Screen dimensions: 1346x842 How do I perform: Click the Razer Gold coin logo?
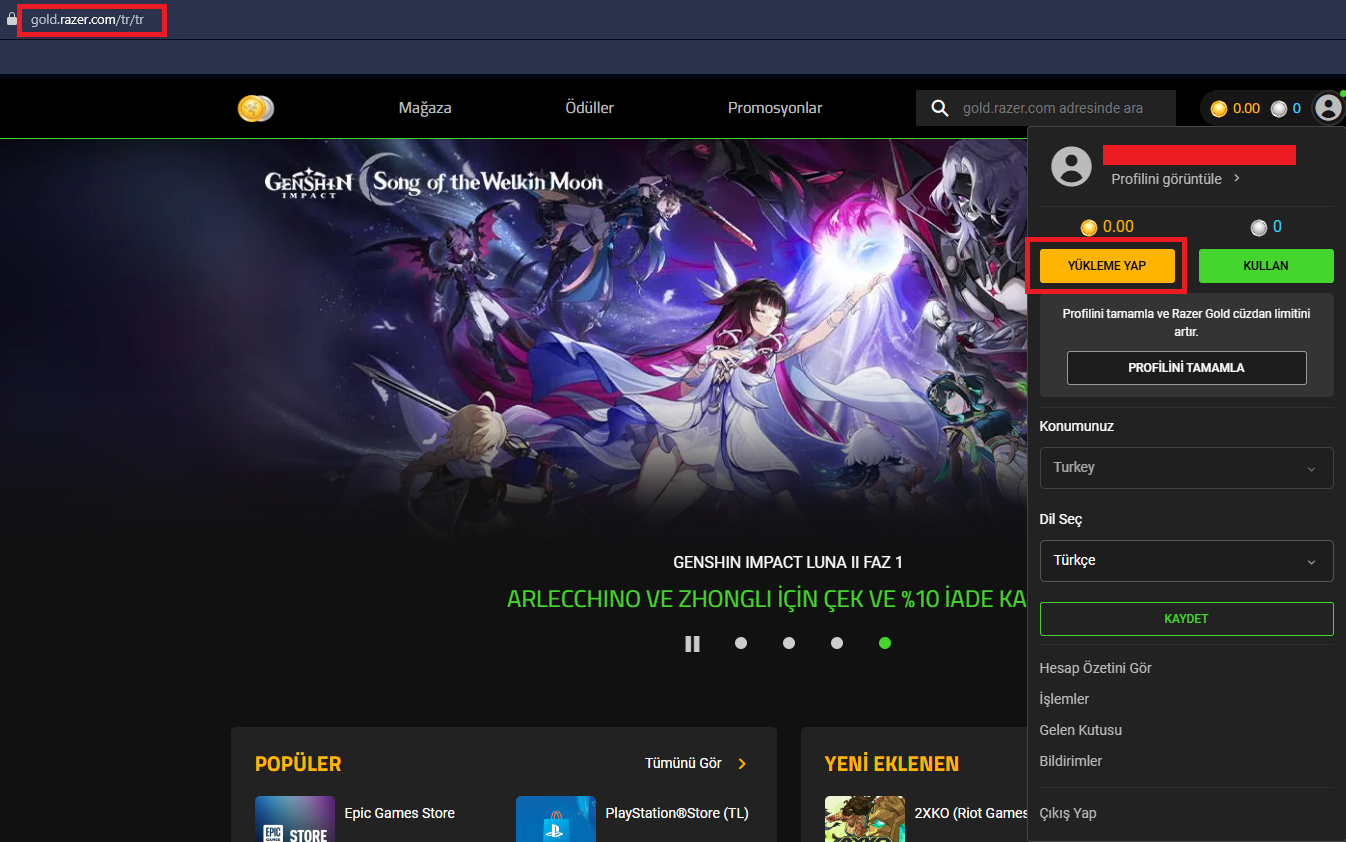[x=256, y=108]
